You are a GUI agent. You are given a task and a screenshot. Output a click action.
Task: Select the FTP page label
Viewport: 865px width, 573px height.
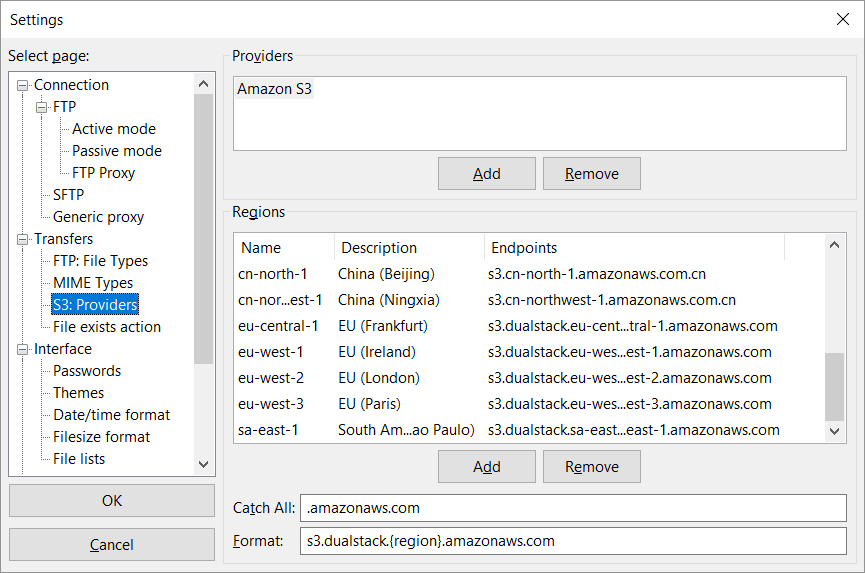point(64,107)
